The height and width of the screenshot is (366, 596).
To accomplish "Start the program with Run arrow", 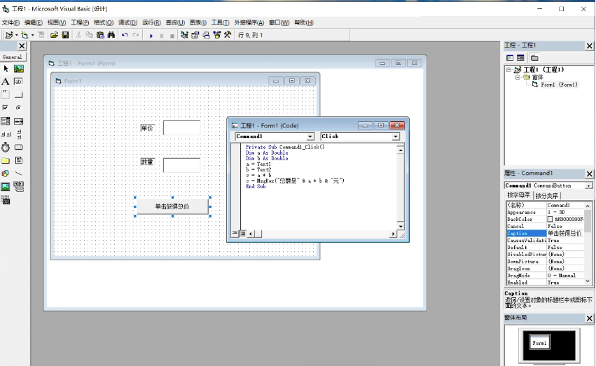I will click(x=151, y=36).
